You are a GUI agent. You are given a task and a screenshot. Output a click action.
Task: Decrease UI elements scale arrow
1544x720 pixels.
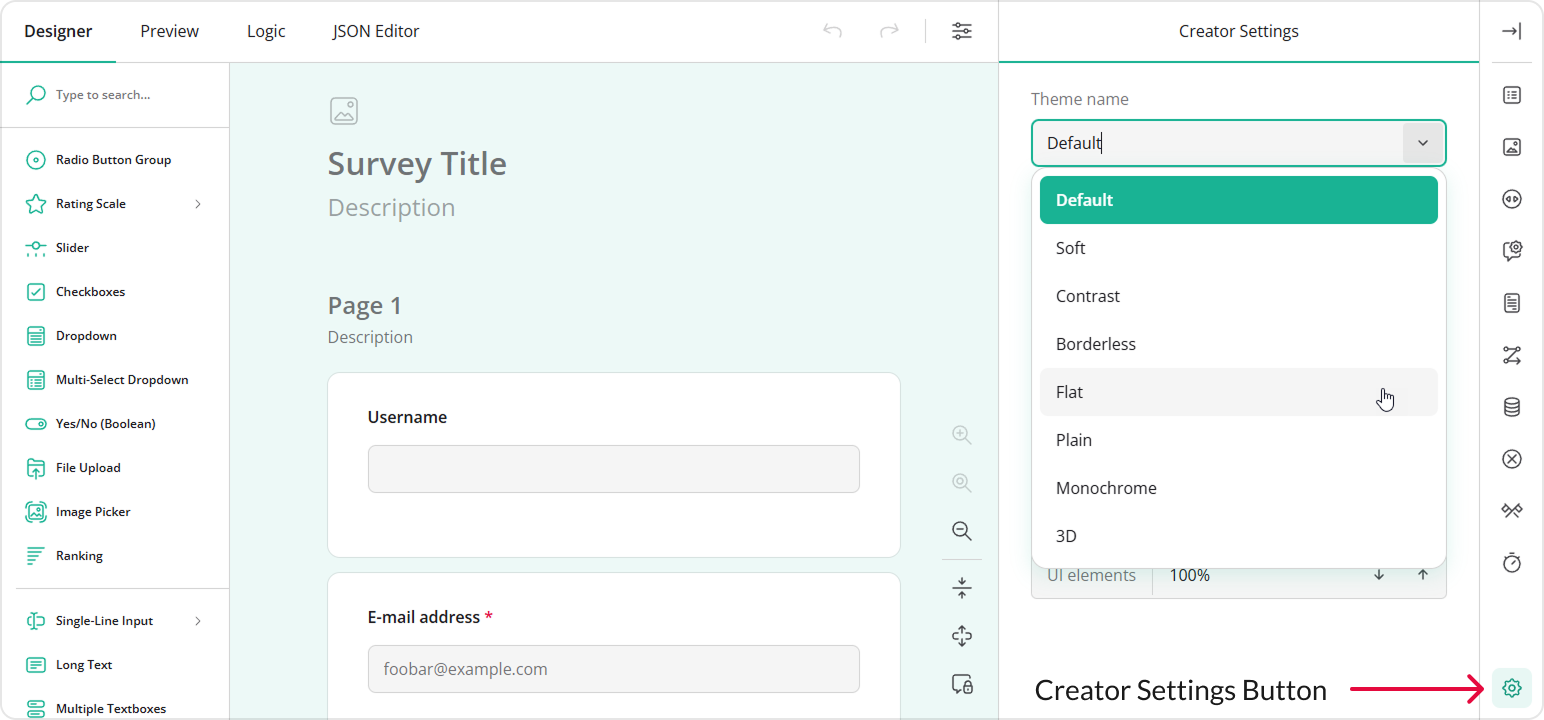[x=1379, y=575]
